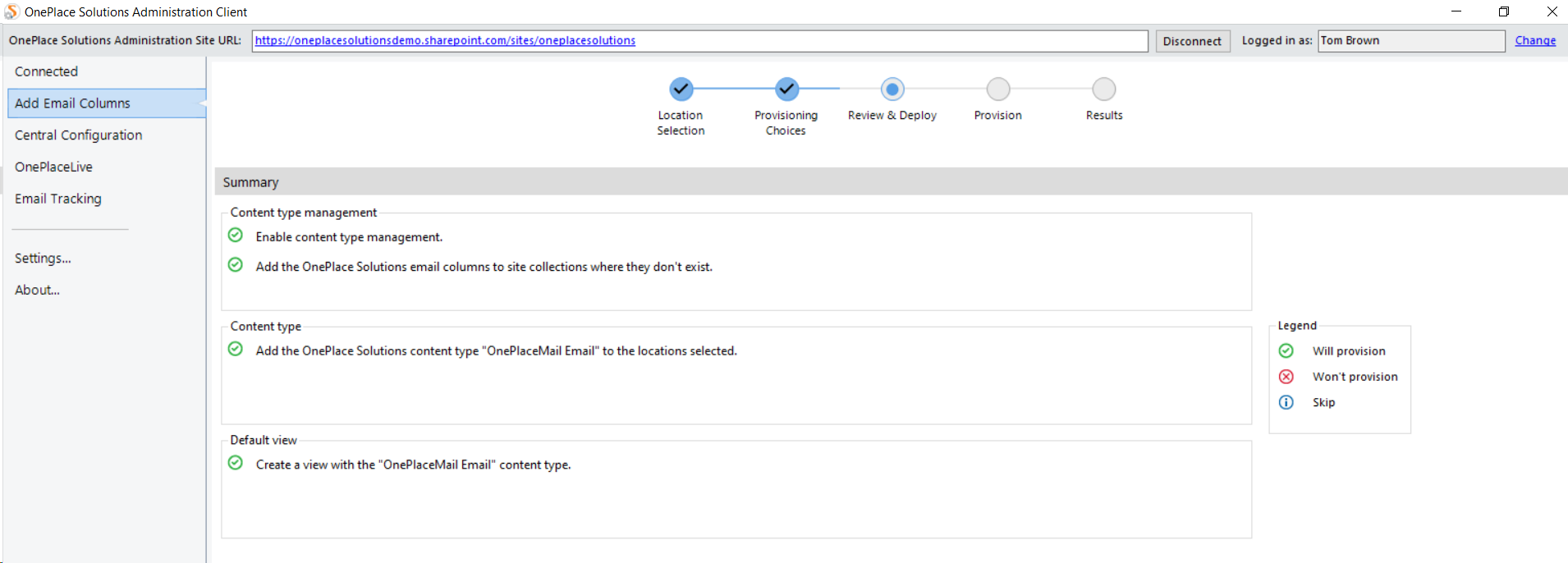Click the Results step circle

1104,89
